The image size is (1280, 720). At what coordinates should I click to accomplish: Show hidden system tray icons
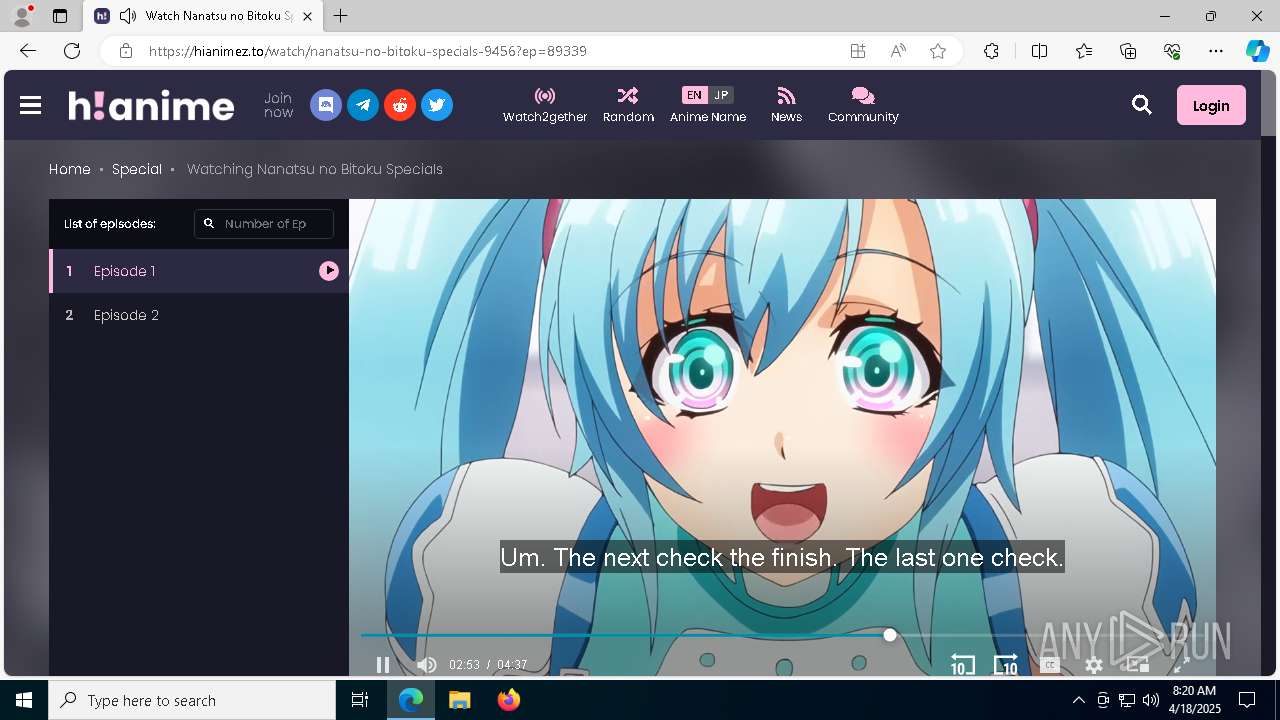pos(1078,700)
